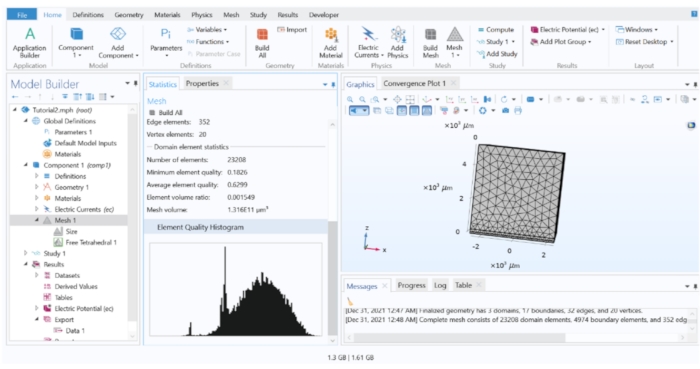The height and width of the screenshot is (369, 700).
Task: Click Build All in the Statistics panel
Action: (x=166, y=112)
